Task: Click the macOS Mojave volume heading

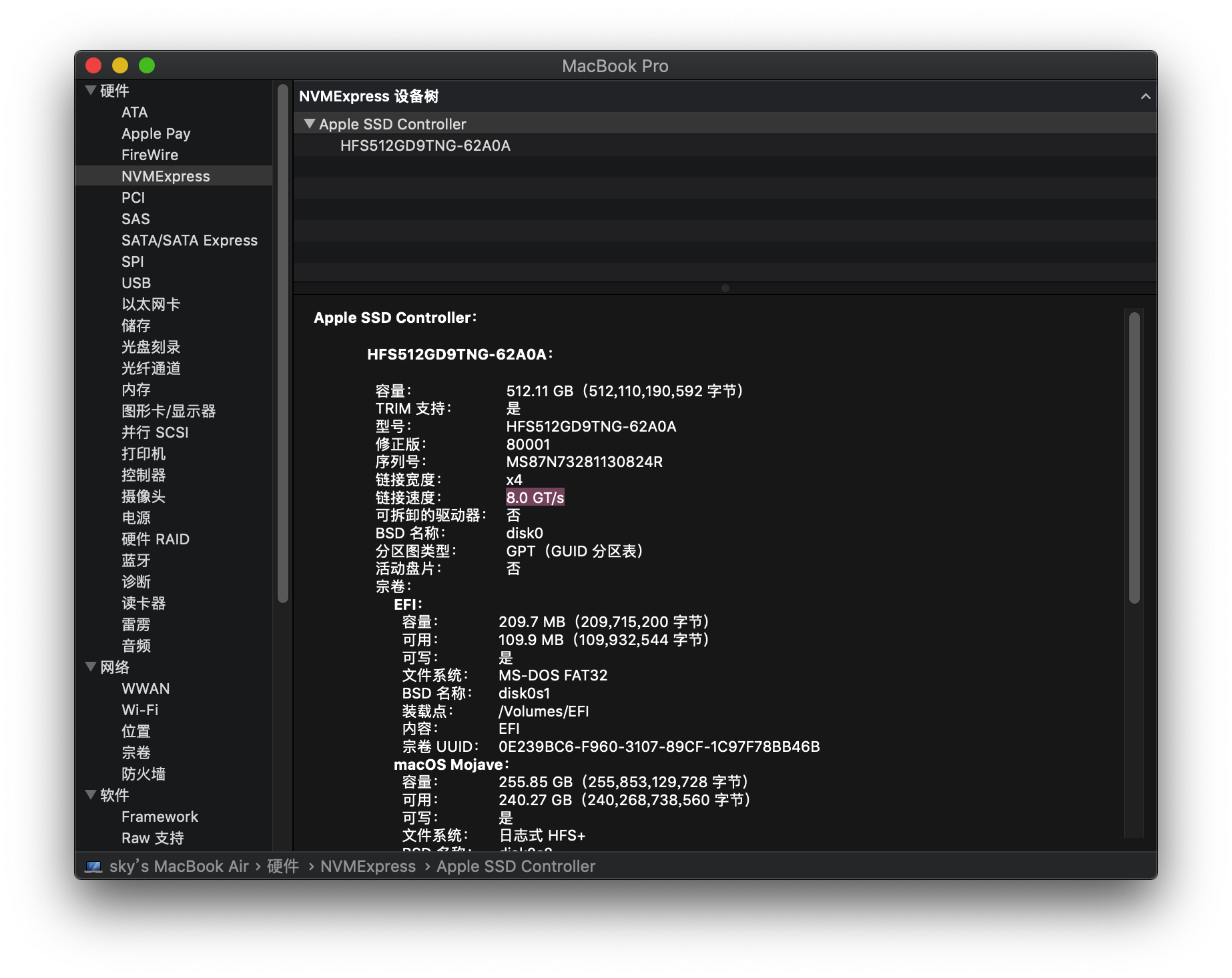Action: point(451,765)
